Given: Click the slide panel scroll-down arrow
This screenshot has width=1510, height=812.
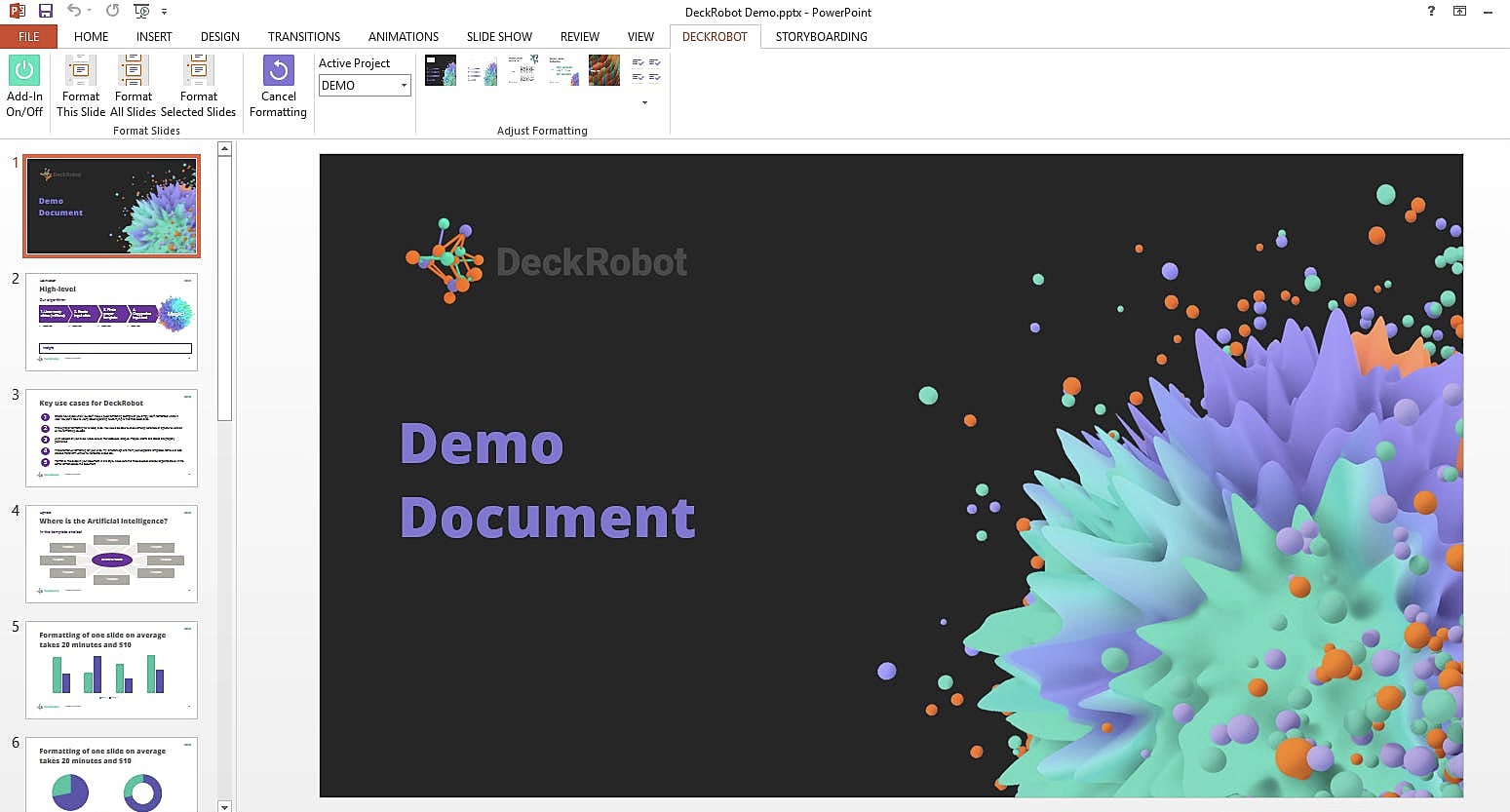Looking at the screenshot, I should 224,806.
